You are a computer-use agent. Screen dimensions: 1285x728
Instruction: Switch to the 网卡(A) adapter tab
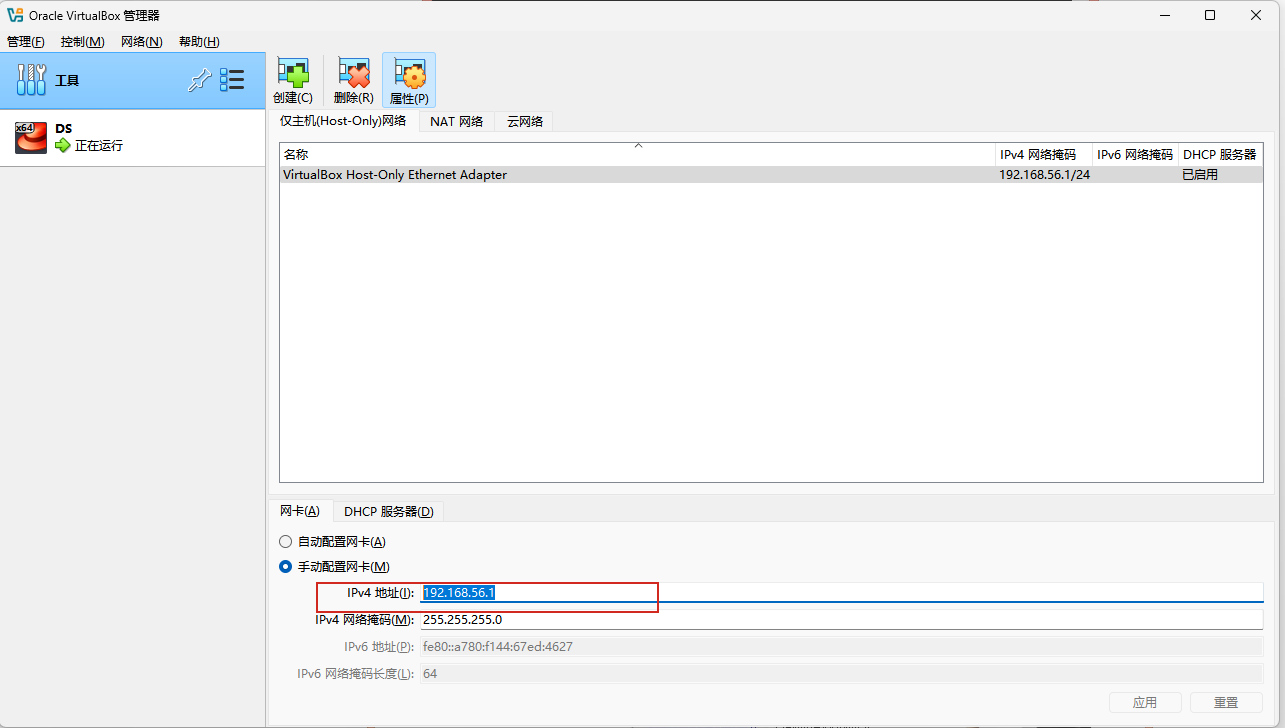coord(300,511)
